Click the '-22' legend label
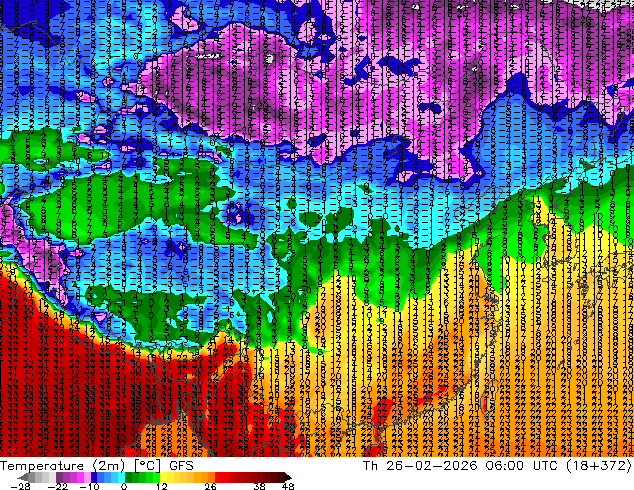Viewport: 634px width, 490px height. (58, 486)
